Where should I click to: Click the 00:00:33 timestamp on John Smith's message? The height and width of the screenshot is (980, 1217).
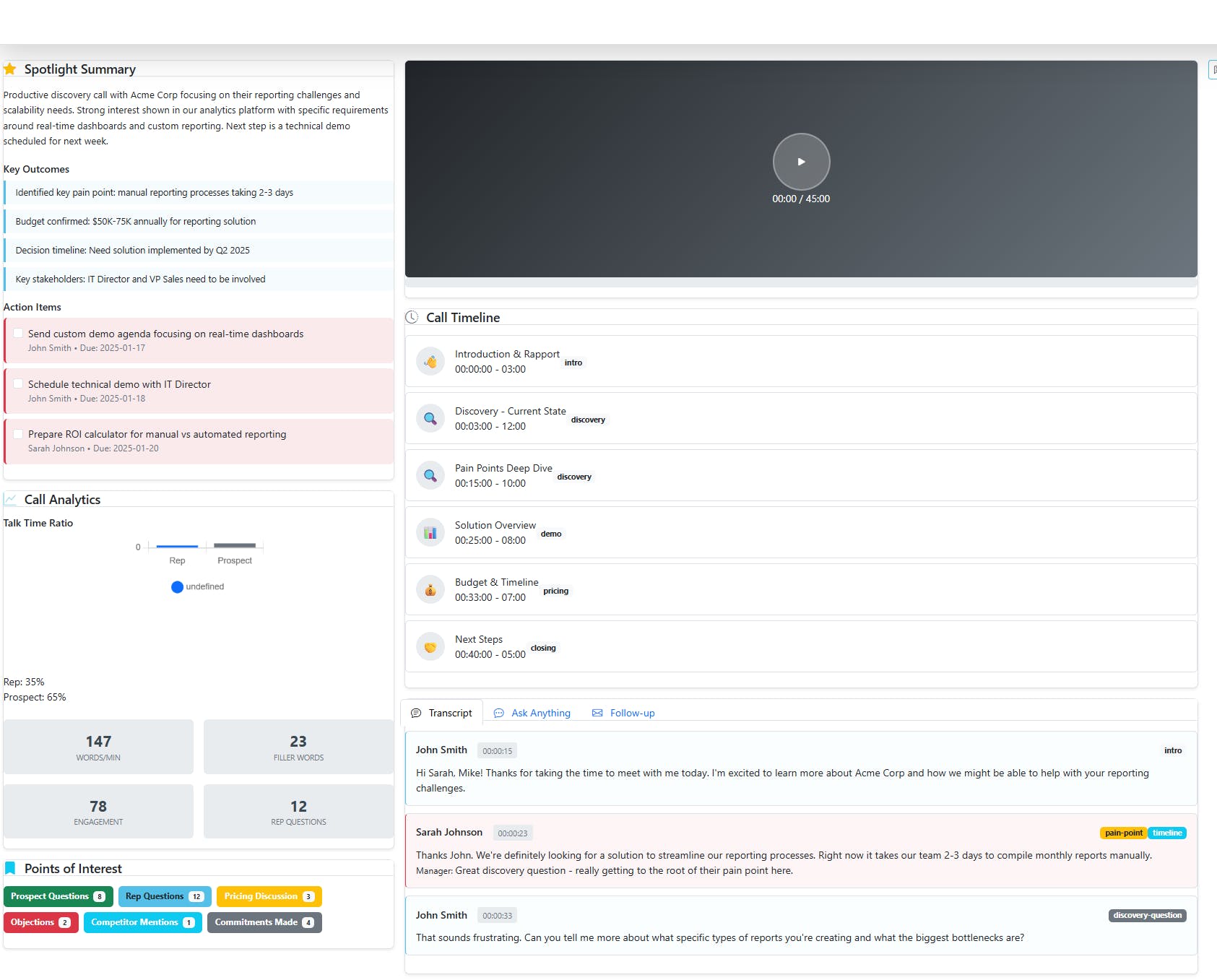498,916
